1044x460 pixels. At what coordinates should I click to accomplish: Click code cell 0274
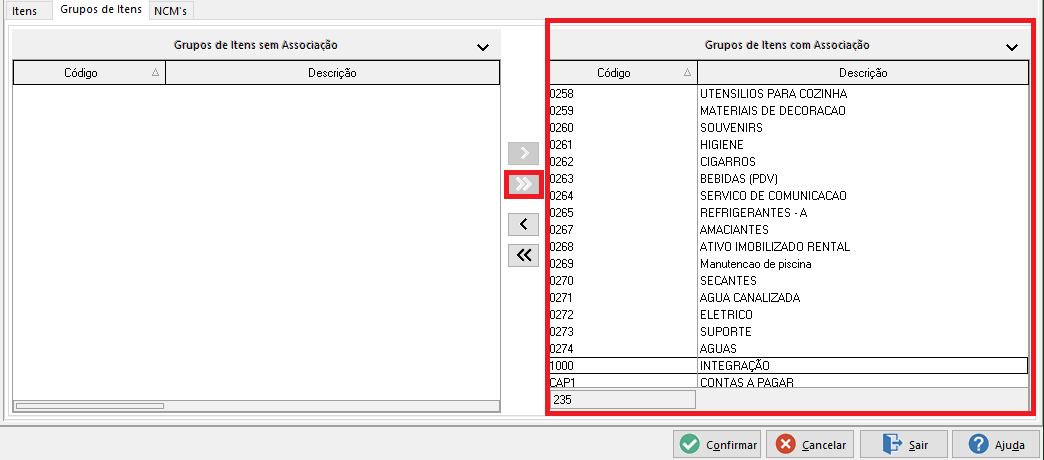623,348
